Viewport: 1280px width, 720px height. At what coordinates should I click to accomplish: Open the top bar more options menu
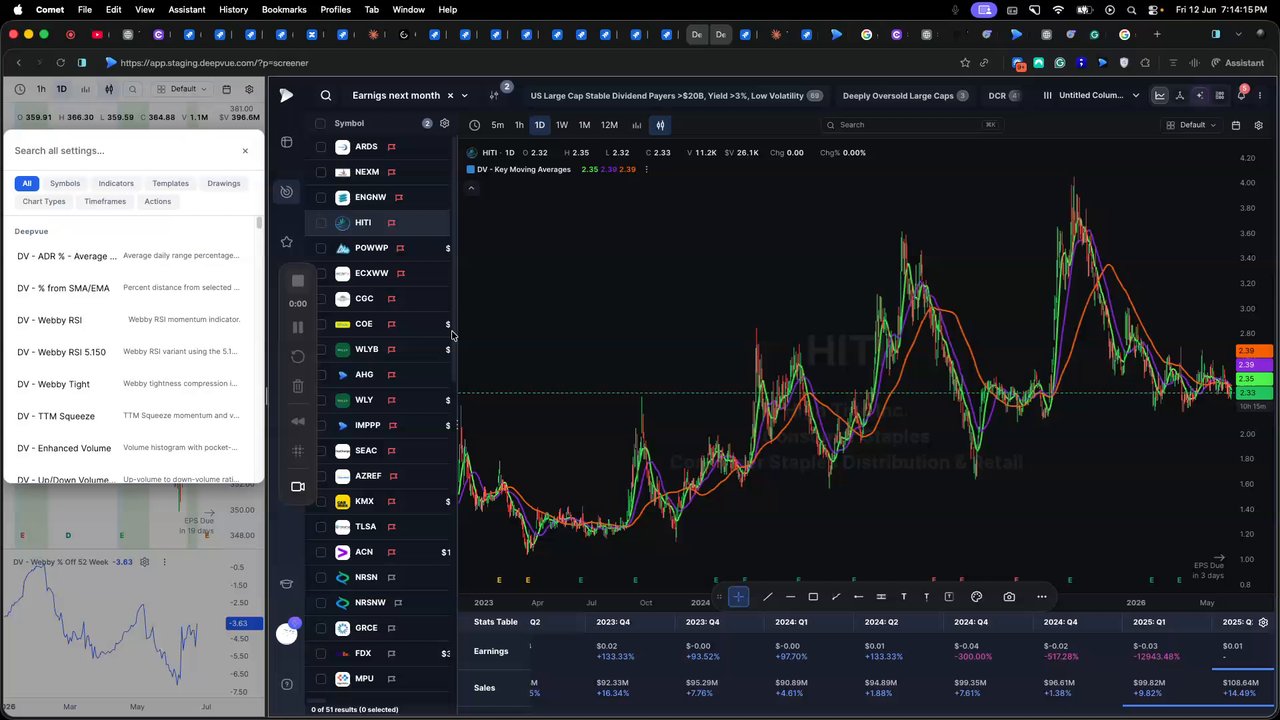click(1258, 95)
